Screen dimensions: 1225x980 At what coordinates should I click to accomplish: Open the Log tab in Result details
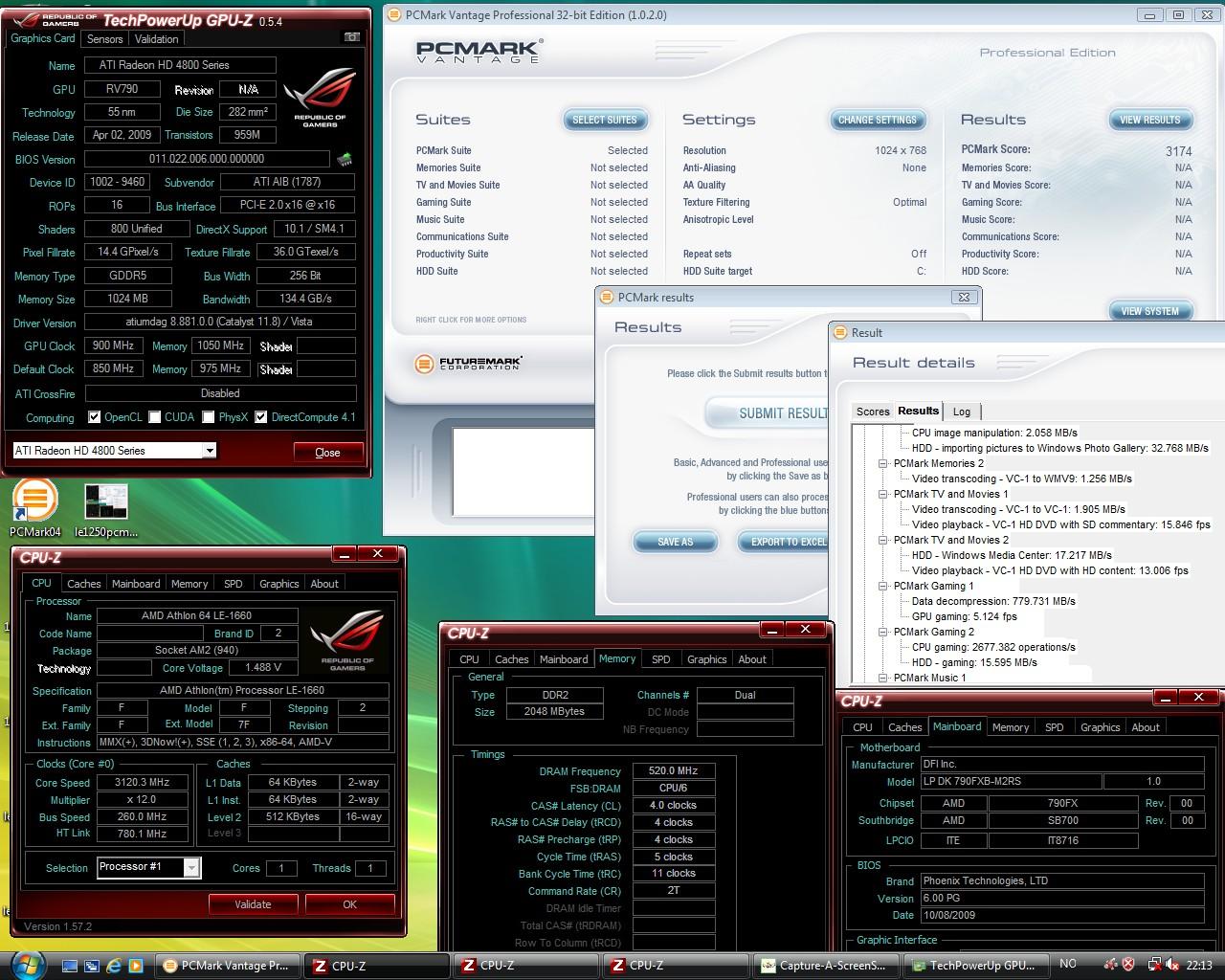[x=962, y=412]
